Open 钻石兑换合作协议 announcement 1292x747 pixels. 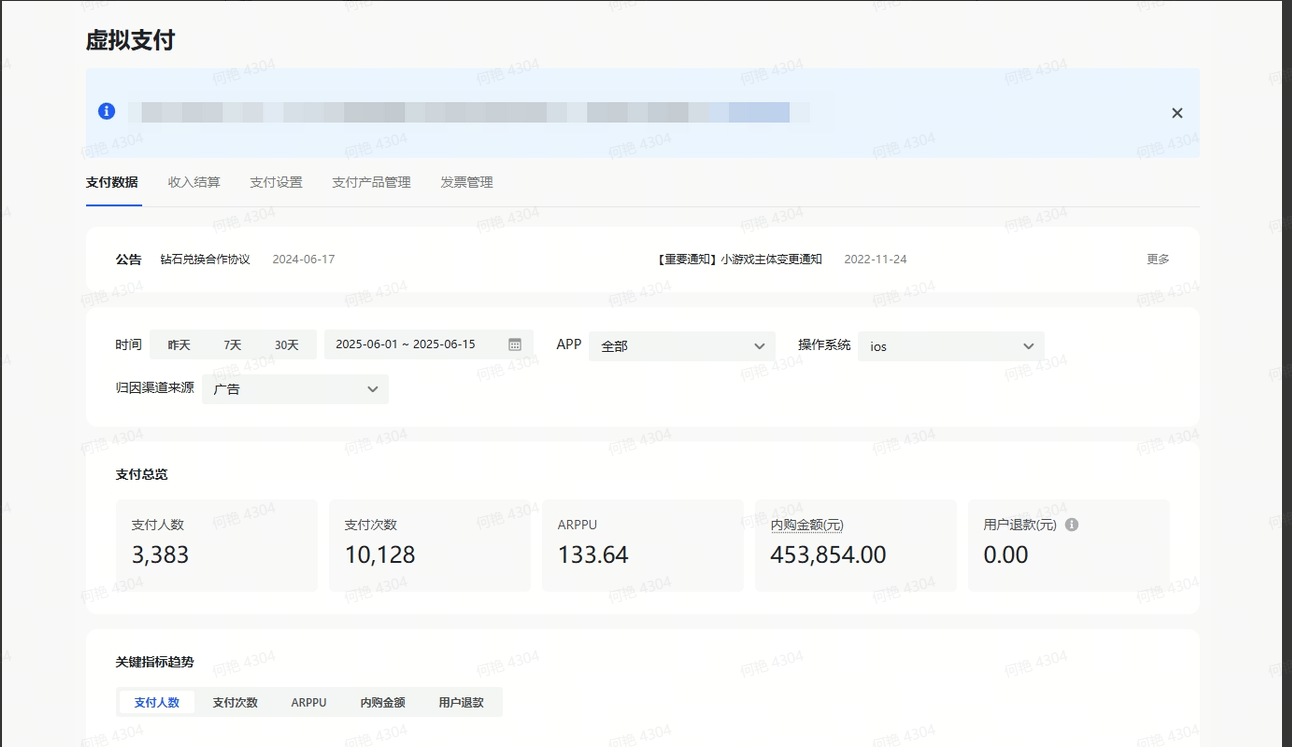coord(205,260)
